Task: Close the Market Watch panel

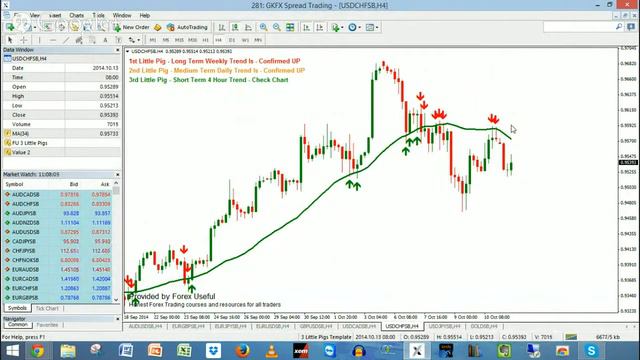Action: coord(118,174)
